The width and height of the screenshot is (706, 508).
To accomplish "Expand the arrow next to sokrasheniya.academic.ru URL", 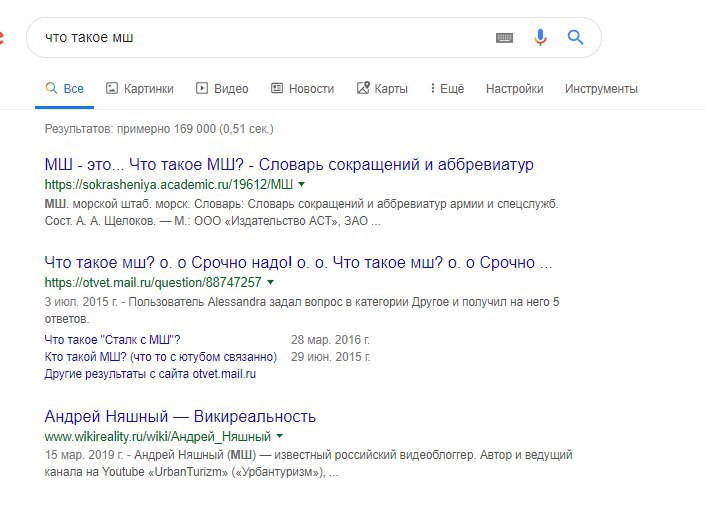I will 302,184.
